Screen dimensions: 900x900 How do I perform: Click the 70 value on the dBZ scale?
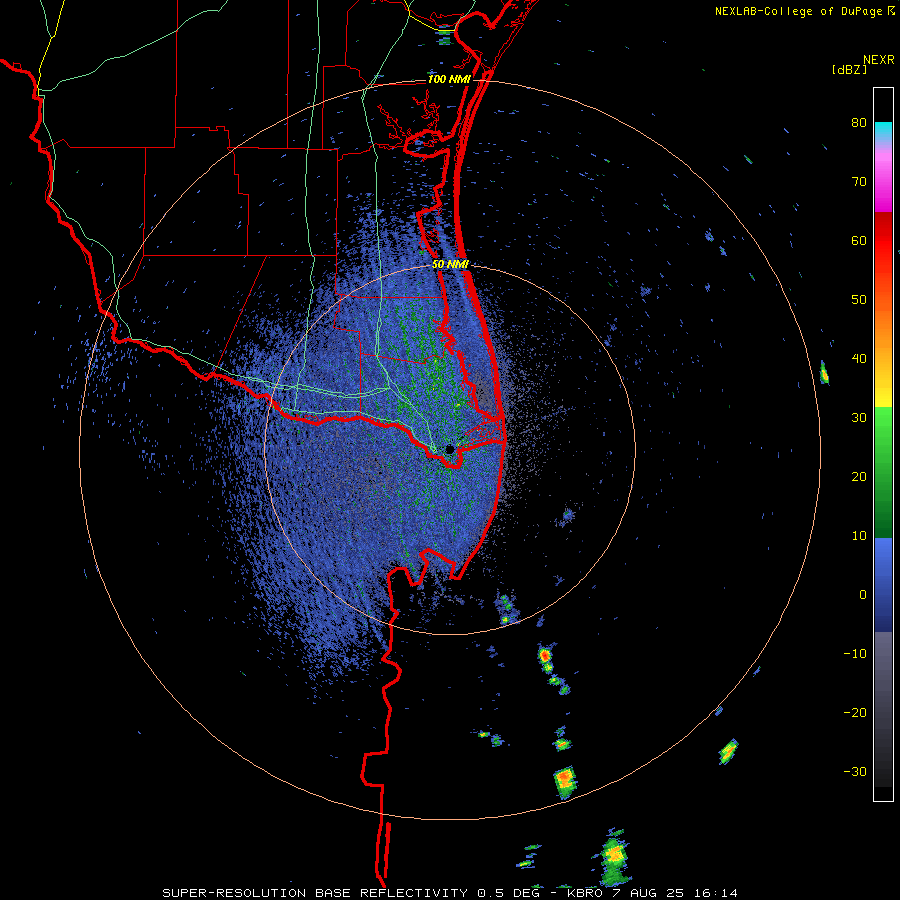859,182
